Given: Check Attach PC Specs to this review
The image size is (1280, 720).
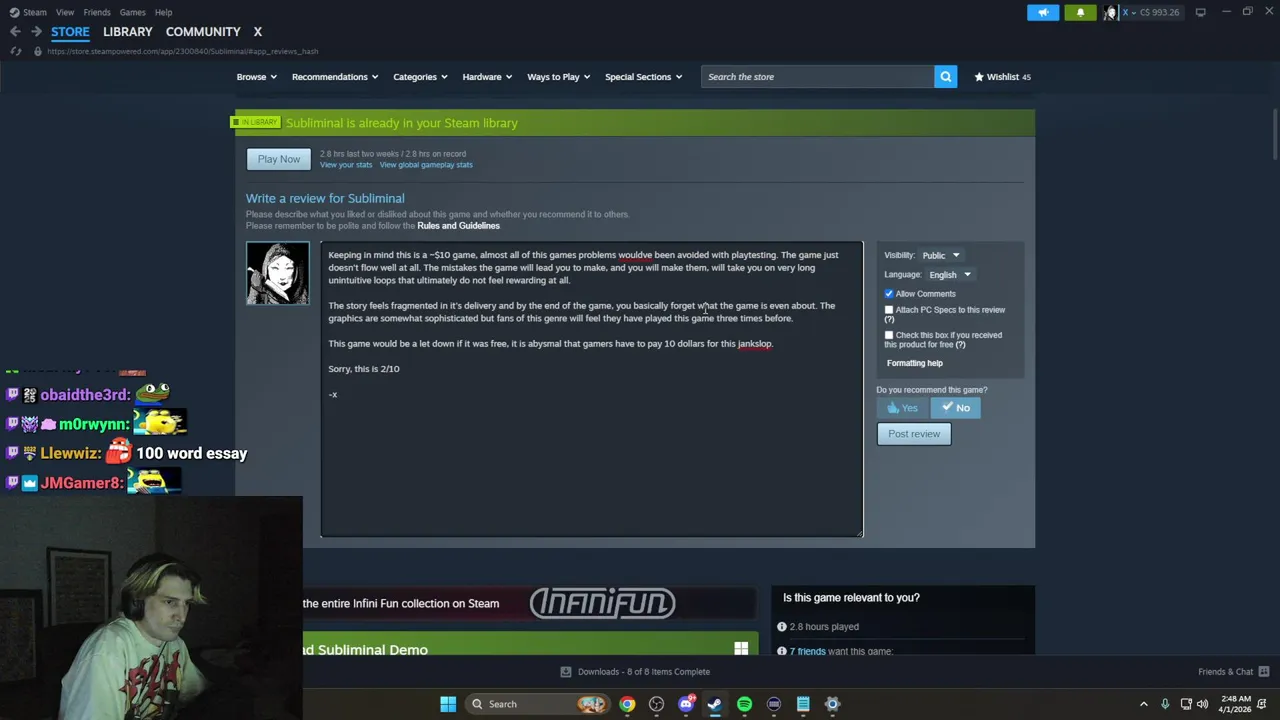Looking at the screenshot, I should [889, 310].
